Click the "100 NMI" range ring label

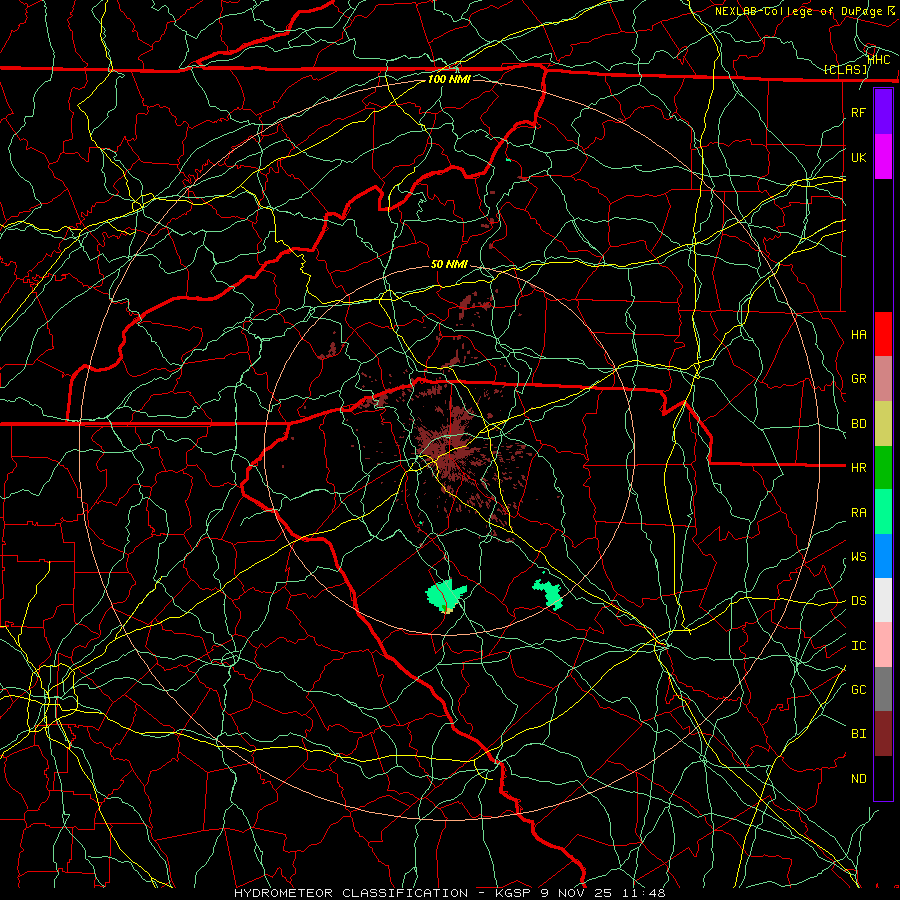[449, 79]
